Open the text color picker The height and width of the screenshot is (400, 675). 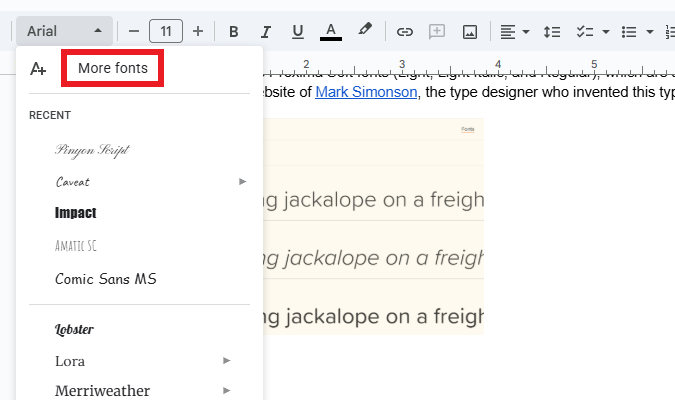(331, 31)
